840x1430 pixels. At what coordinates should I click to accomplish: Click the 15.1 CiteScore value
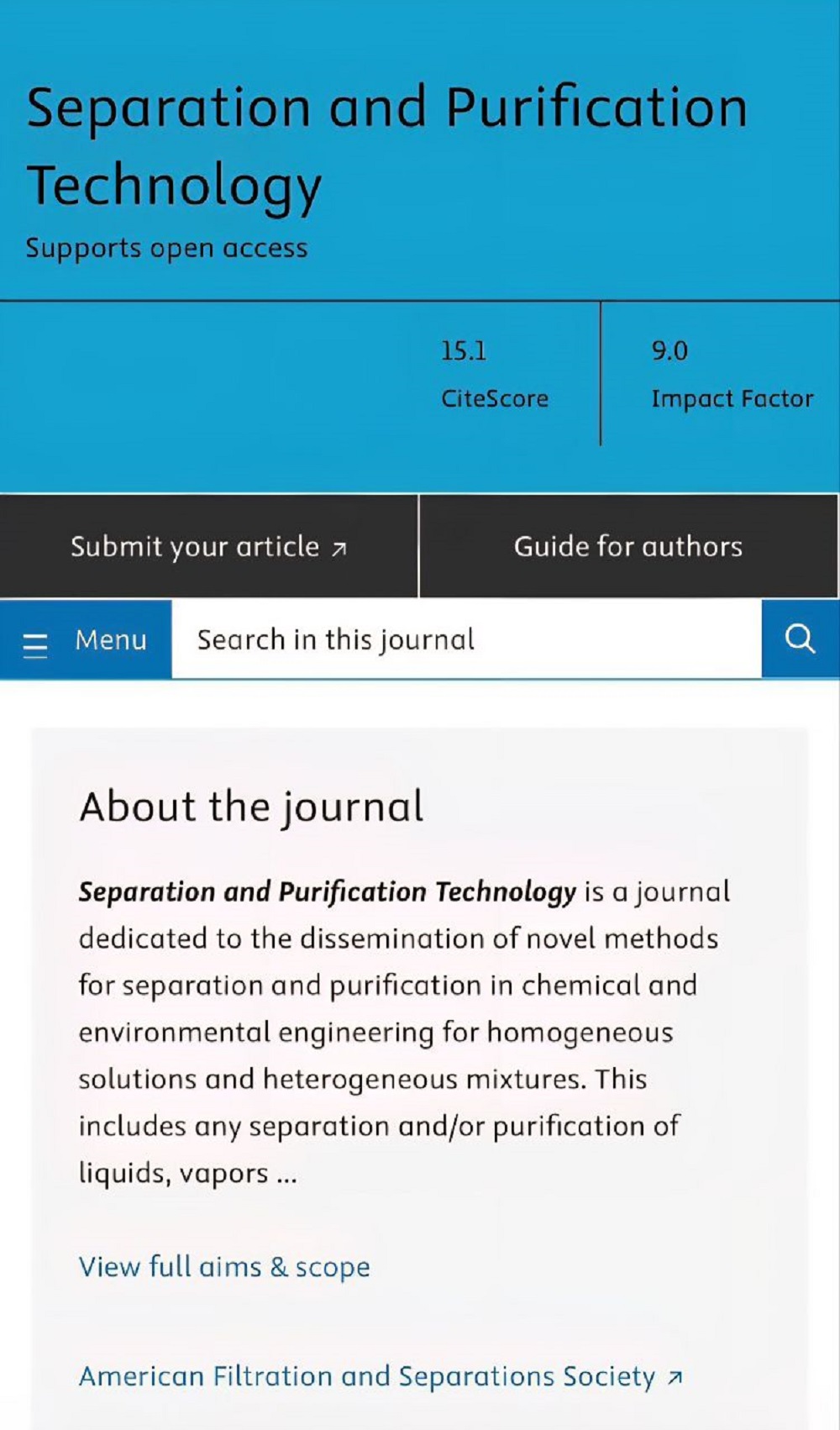point(464,350)
